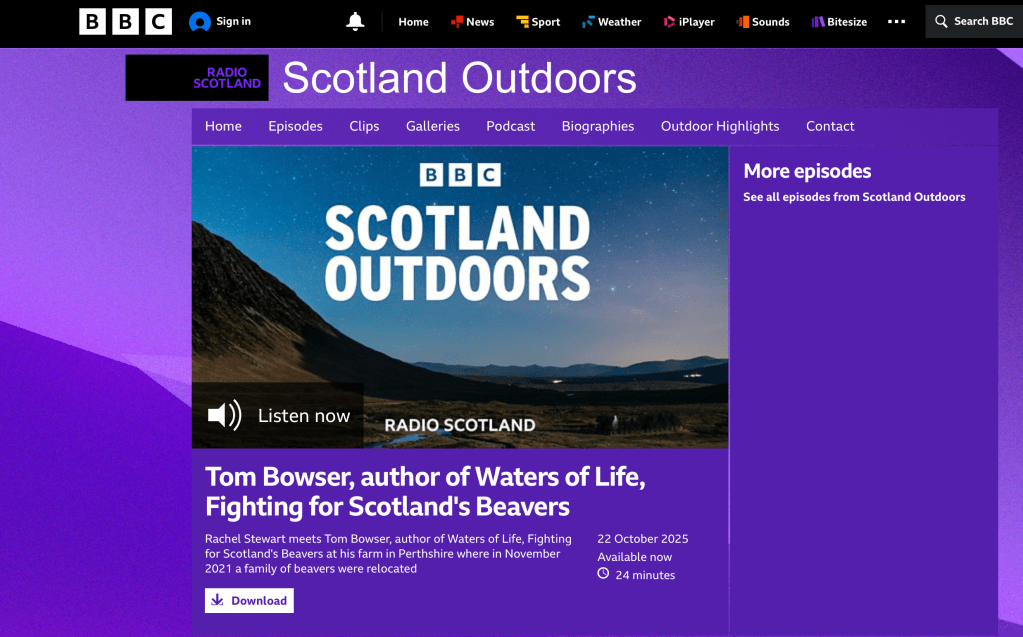The image size is (1023, 637).
Task: Visit BBC Bitesize
Action: coord(839,22)
